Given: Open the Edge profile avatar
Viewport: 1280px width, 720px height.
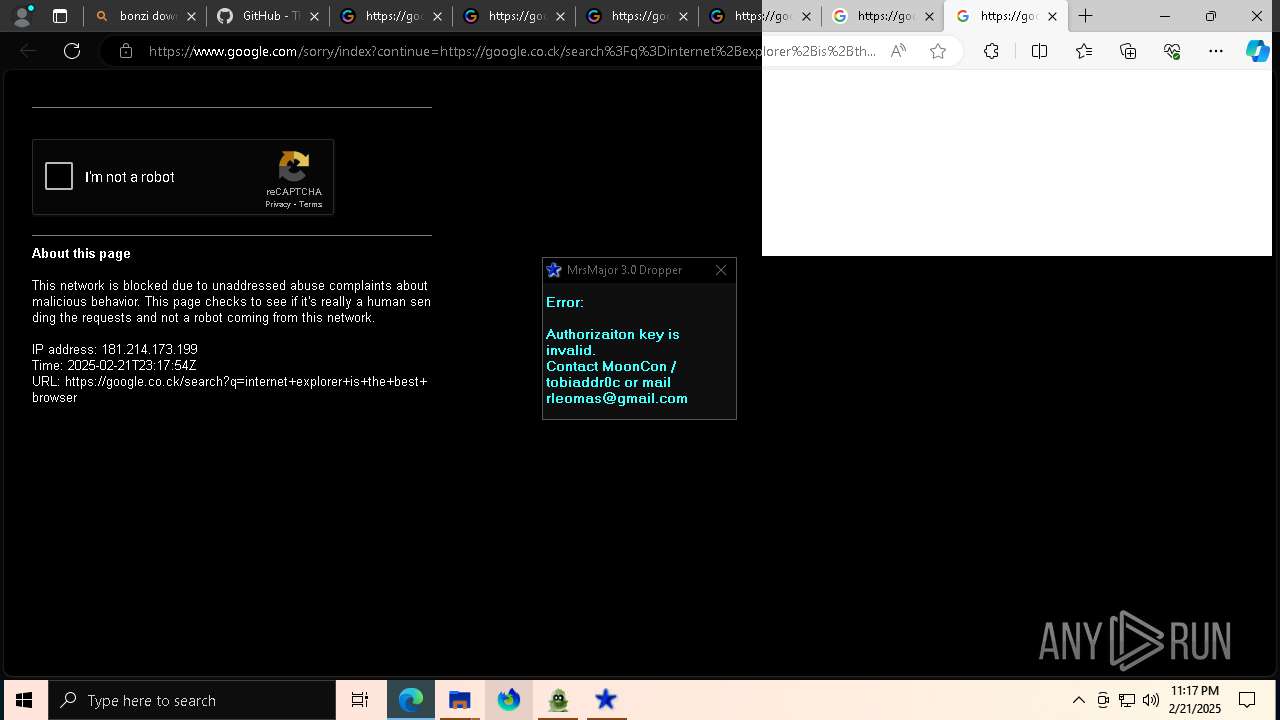Looking at the screenshot, I should pyautogui.click(x=22, y=16).
